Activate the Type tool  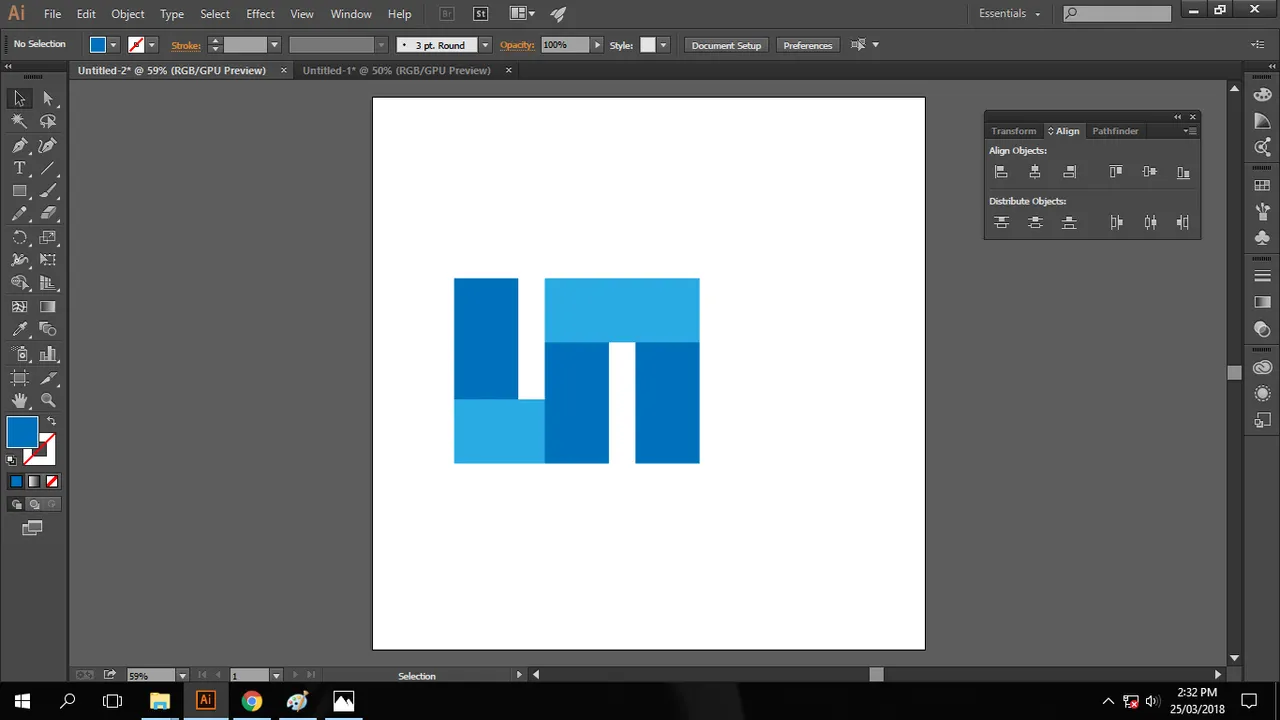[19, 168]
